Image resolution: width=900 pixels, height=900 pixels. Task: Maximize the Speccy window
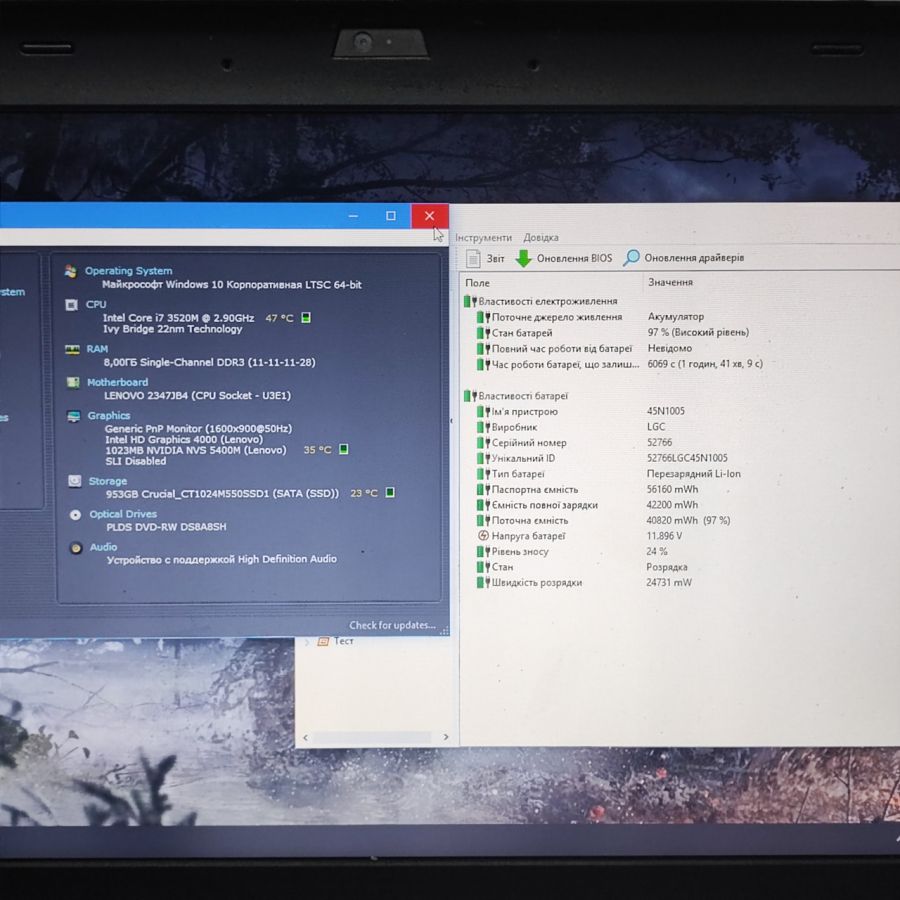391,216
